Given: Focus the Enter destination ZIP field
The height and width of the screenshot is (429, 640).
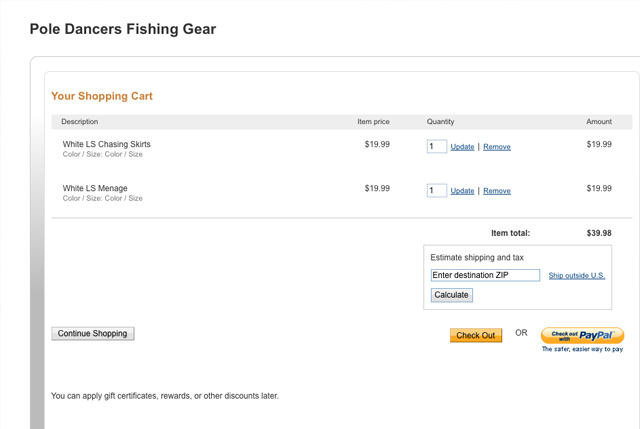Looking at the screenshot, I should click(x=485, y=275).
